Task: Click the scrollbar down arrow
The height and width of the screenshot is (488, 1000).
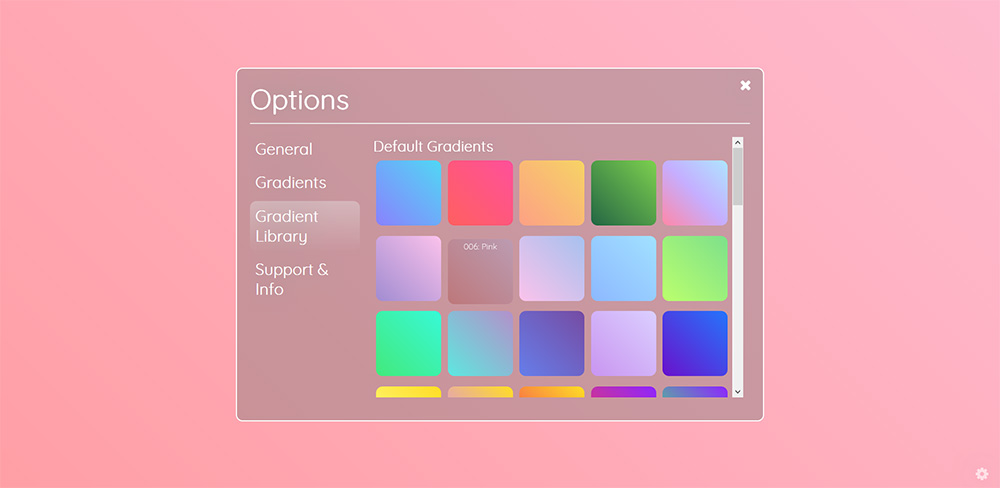Action: point(737,391)
